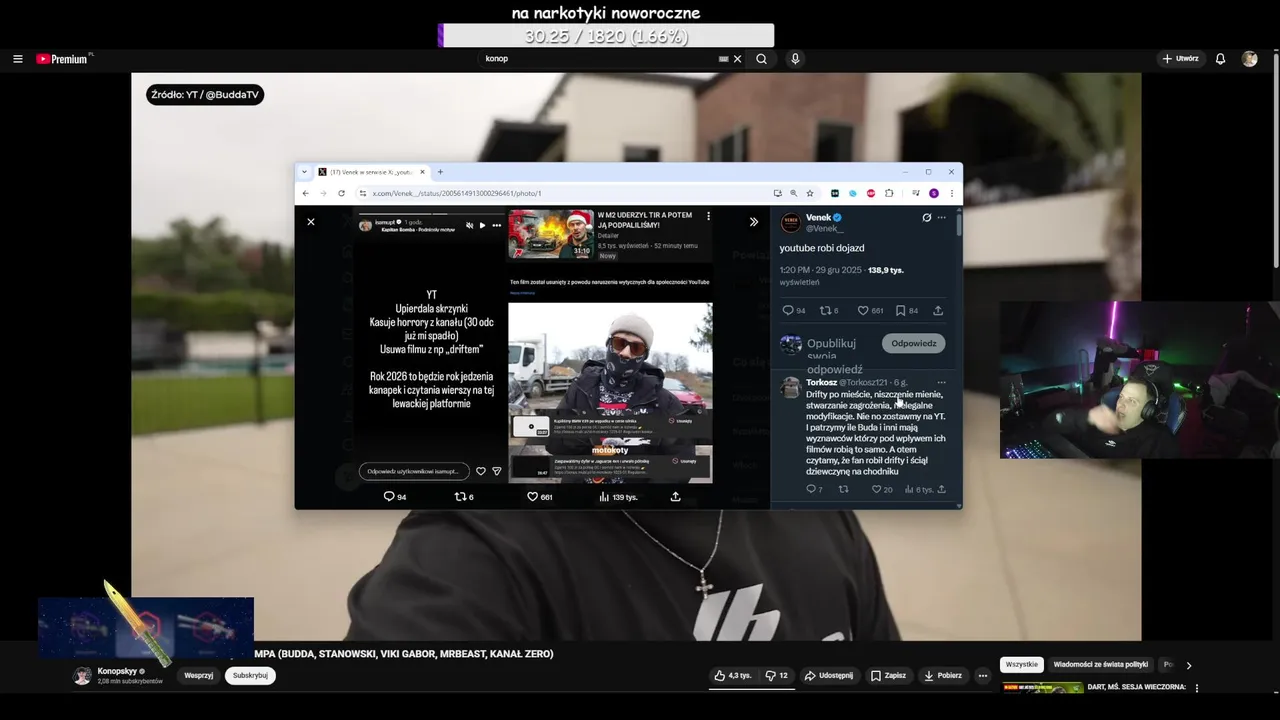Image resolution: width=1280 pixels, height=720 pixels.
Task: Open the account avatar menu
Action: pos(1249,59)
